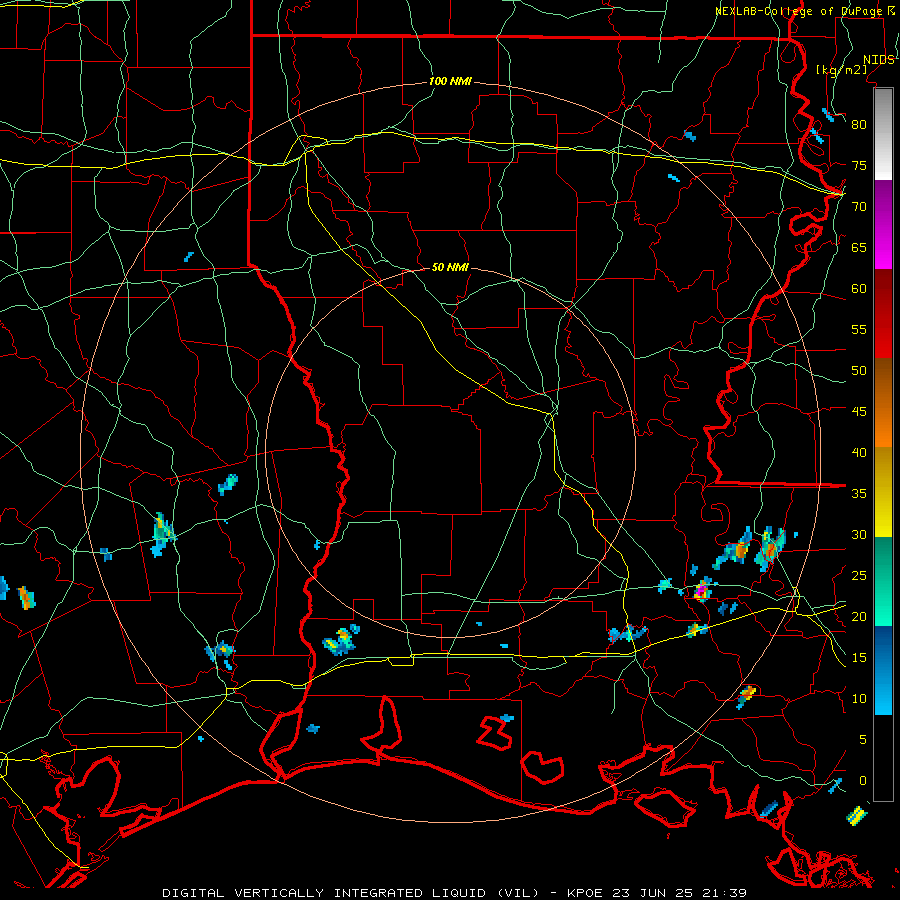This screenshot has height=900, width=900.
Task: Click the yellow segment of the color bar
Action: coord(883,492)
